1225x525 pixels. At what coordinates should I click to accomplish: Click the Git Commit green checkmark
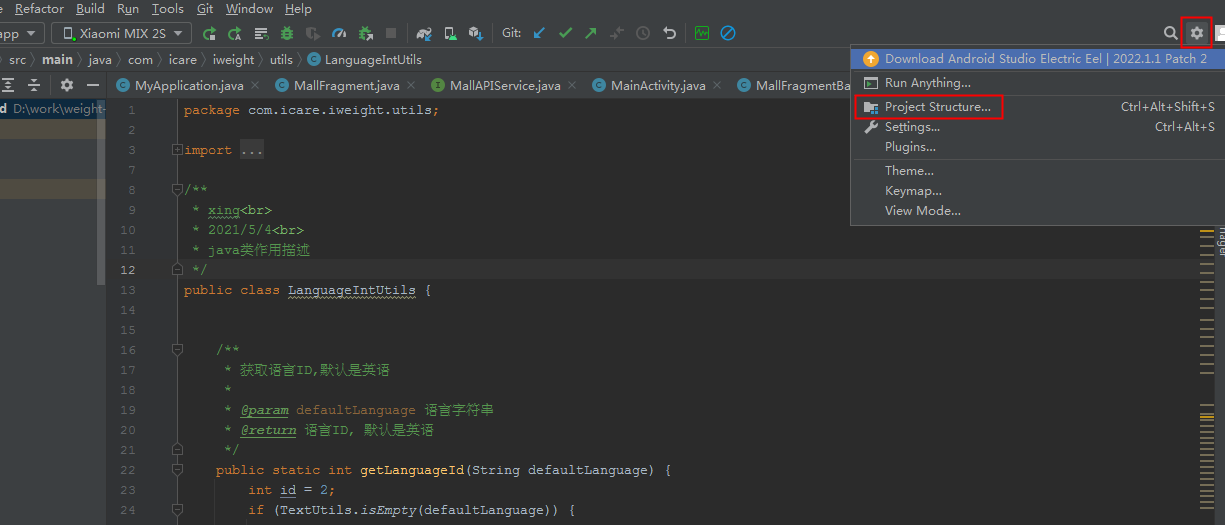click(566, 33)
